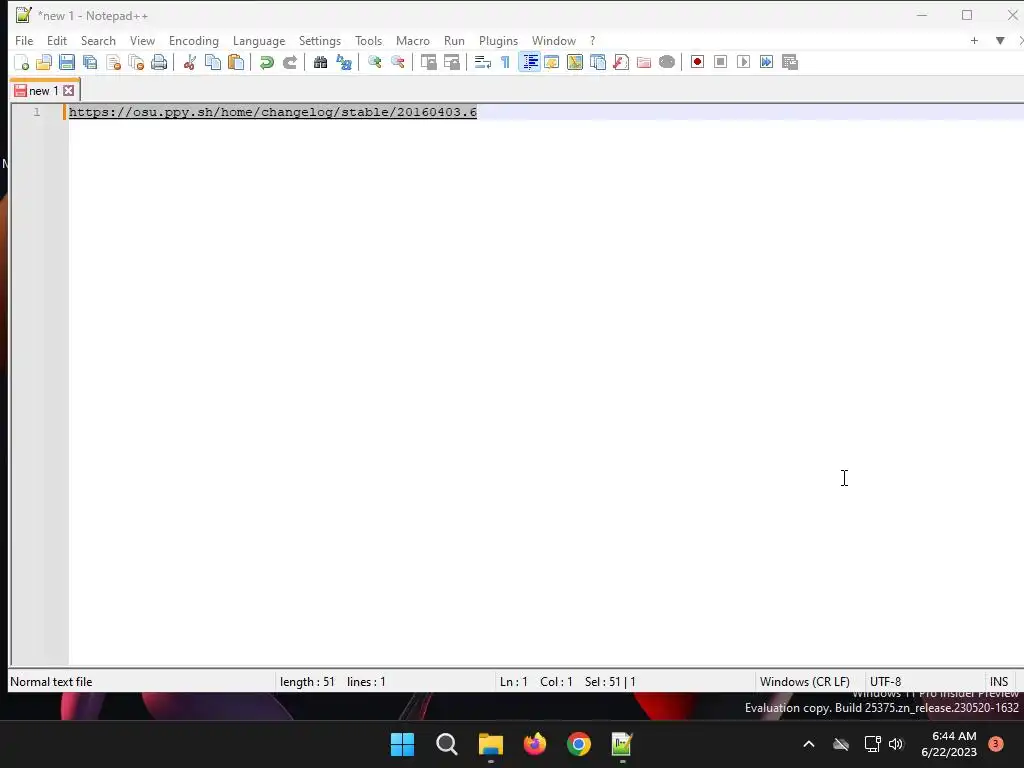Open the Macro menu

[413, 40]
